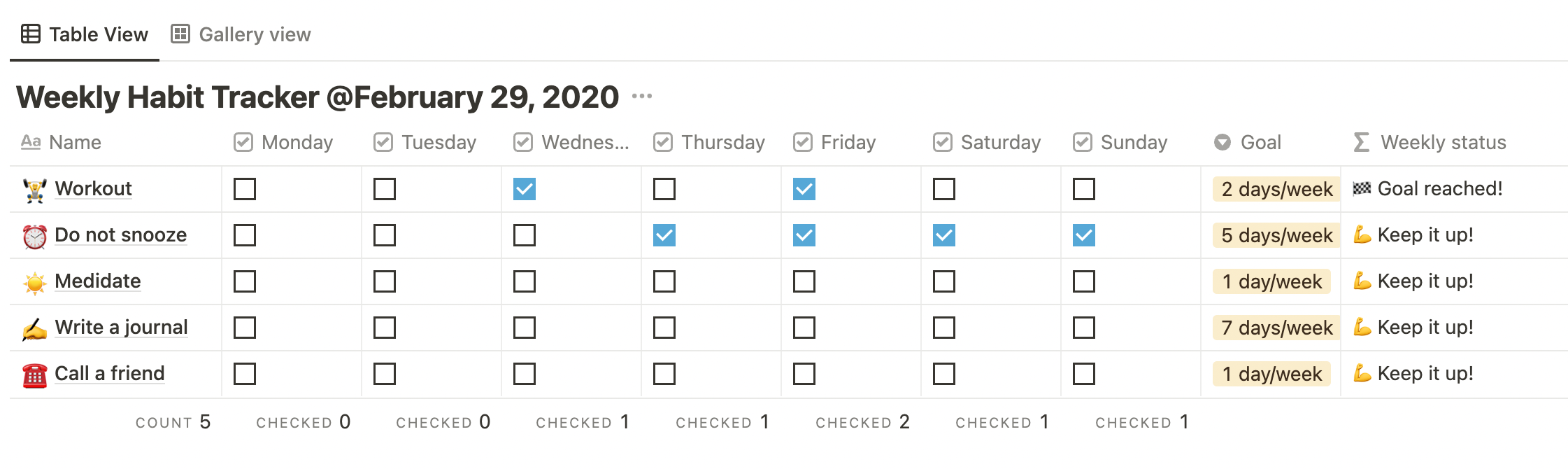Click the alarm clock icon beside Do not snooze

tap(35, 236)
